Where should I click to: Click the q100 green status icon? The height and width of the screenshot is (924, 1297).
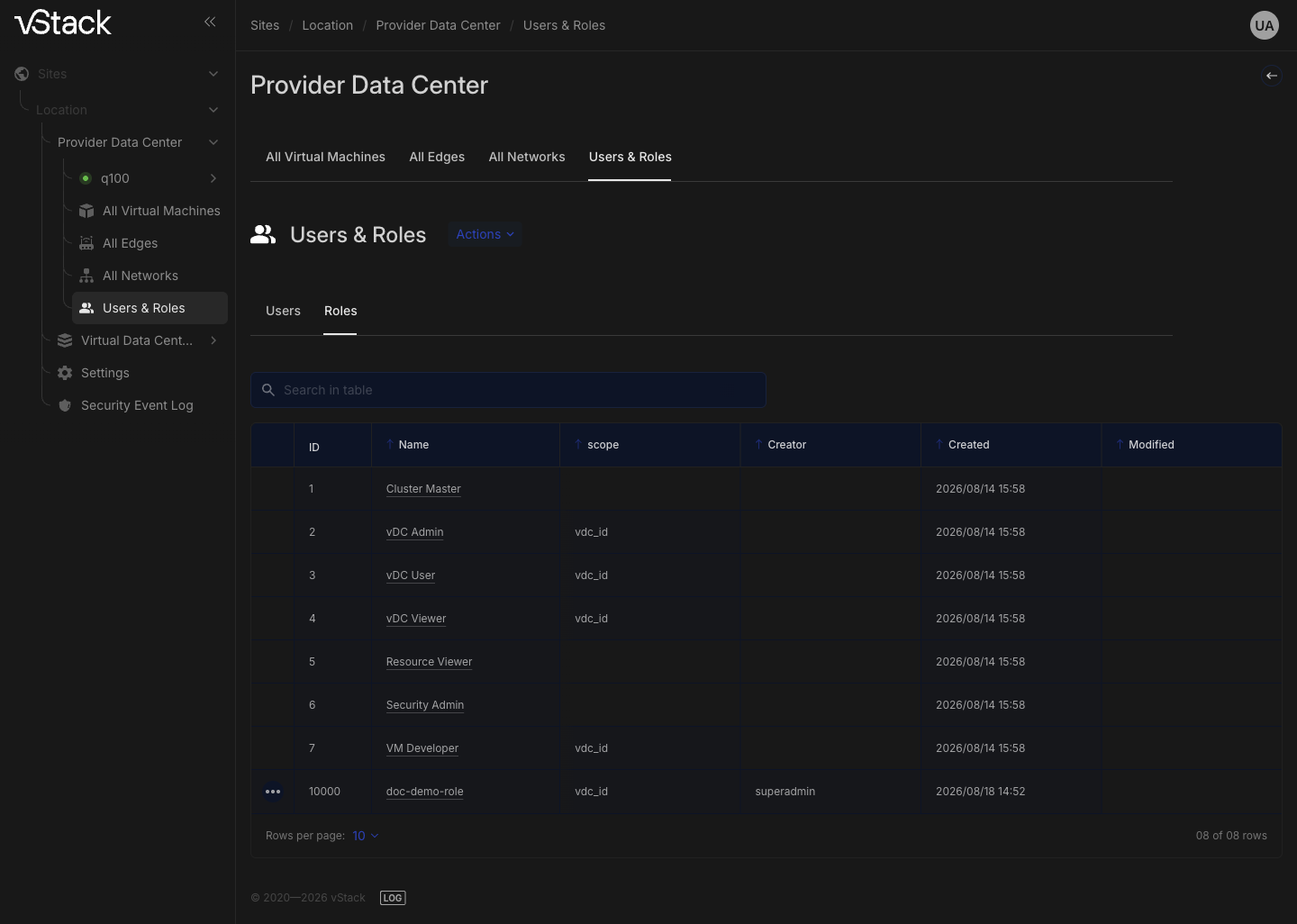[x=86, y=178]
